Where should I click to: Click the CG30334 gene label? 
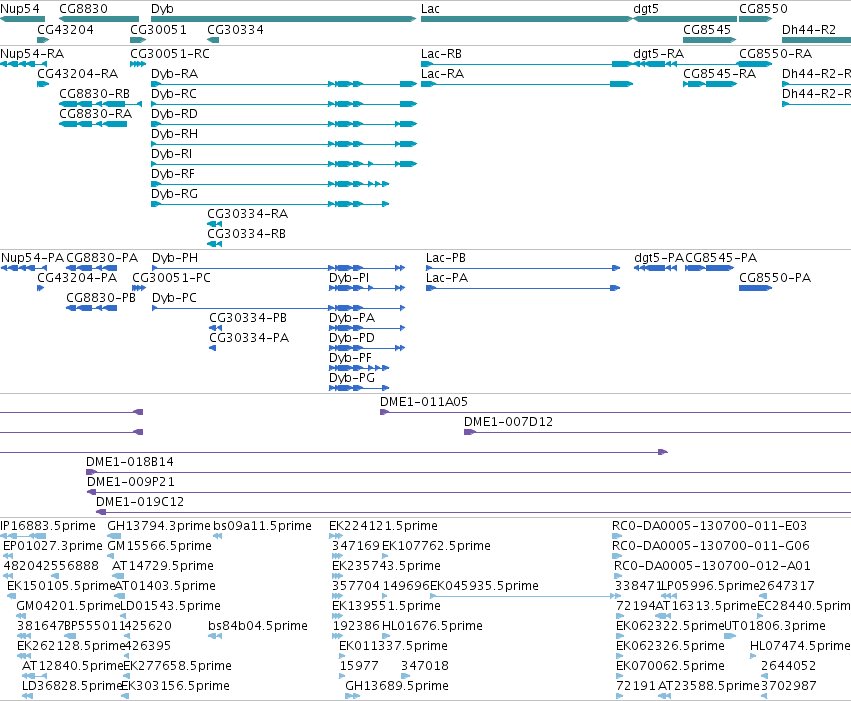click(236, 29)
